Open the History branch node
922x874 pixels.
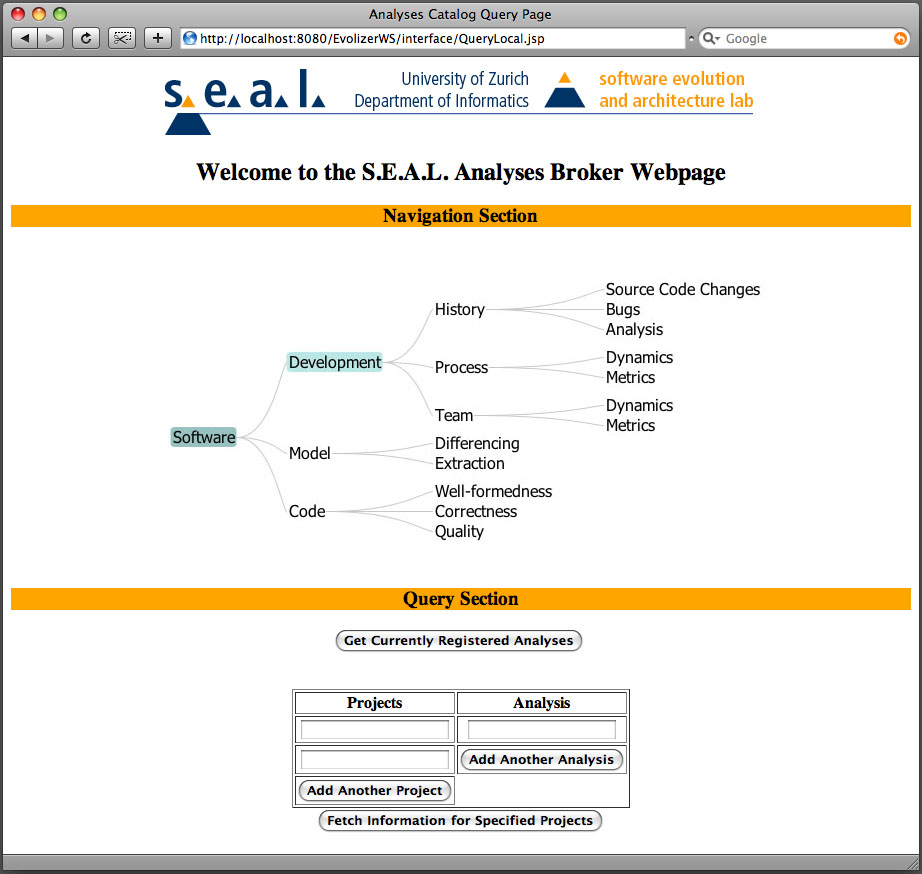pos(460,310)
